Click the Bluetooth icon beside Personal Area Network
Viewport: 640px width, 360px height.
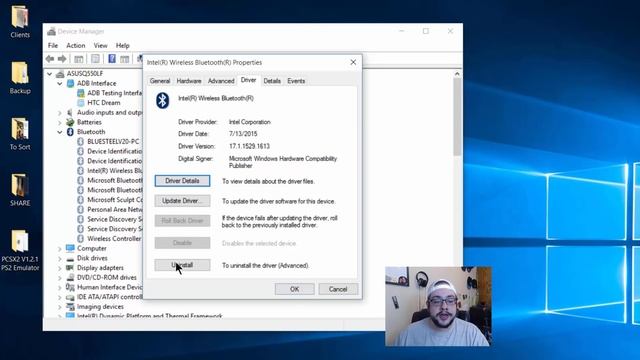point(80,209)
